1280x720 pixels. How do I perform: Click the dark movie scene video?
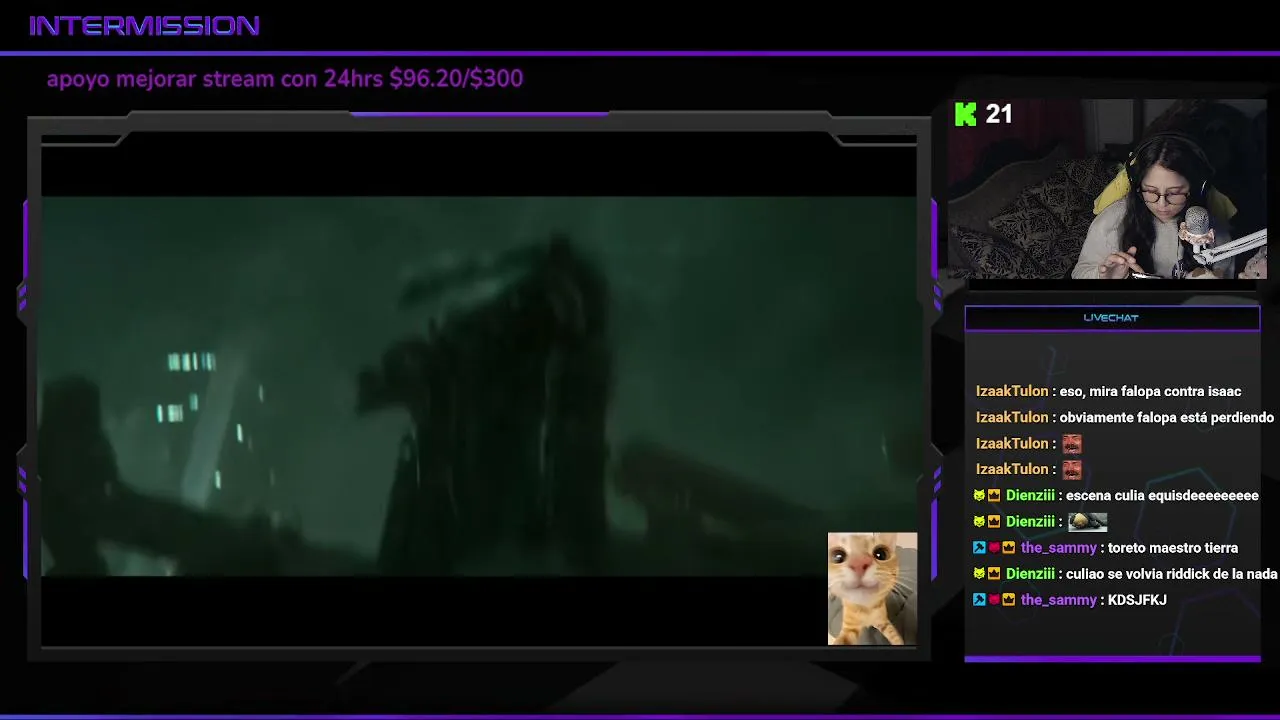[x=478, y=386]
